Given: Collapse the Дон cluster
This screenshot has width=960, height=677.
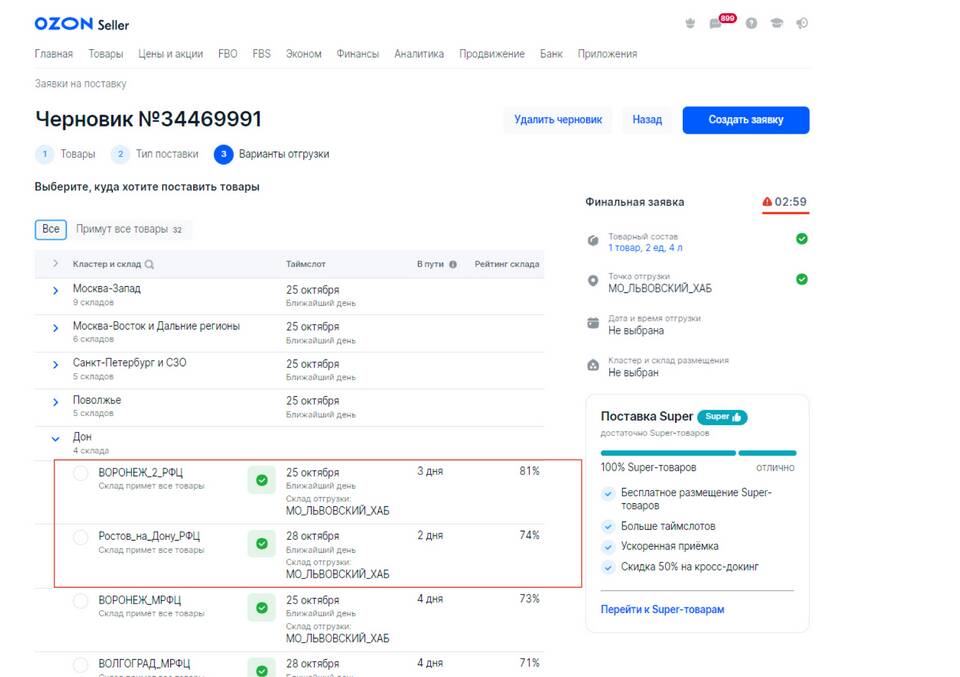Looking at the screenshot, I should point(55,438).
